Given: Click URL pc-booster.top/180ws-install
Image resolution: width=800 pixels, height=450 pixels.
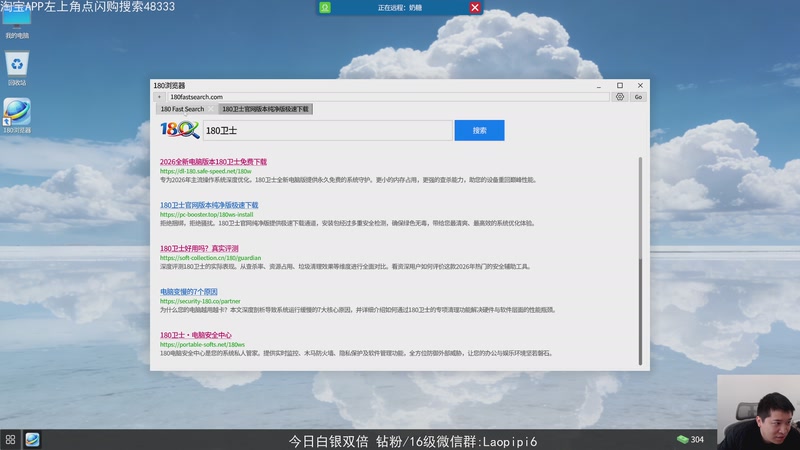Looking at the screenshot, I should (x=207, y=215).
